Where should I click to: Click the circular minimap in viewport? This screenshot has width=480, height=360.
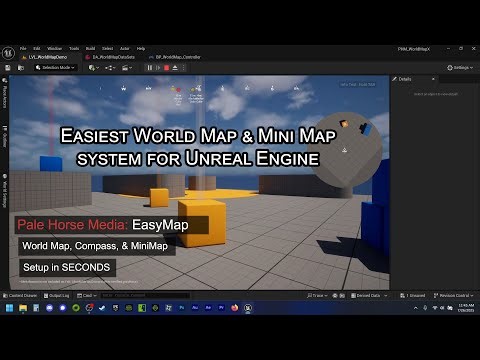(344, 150)
